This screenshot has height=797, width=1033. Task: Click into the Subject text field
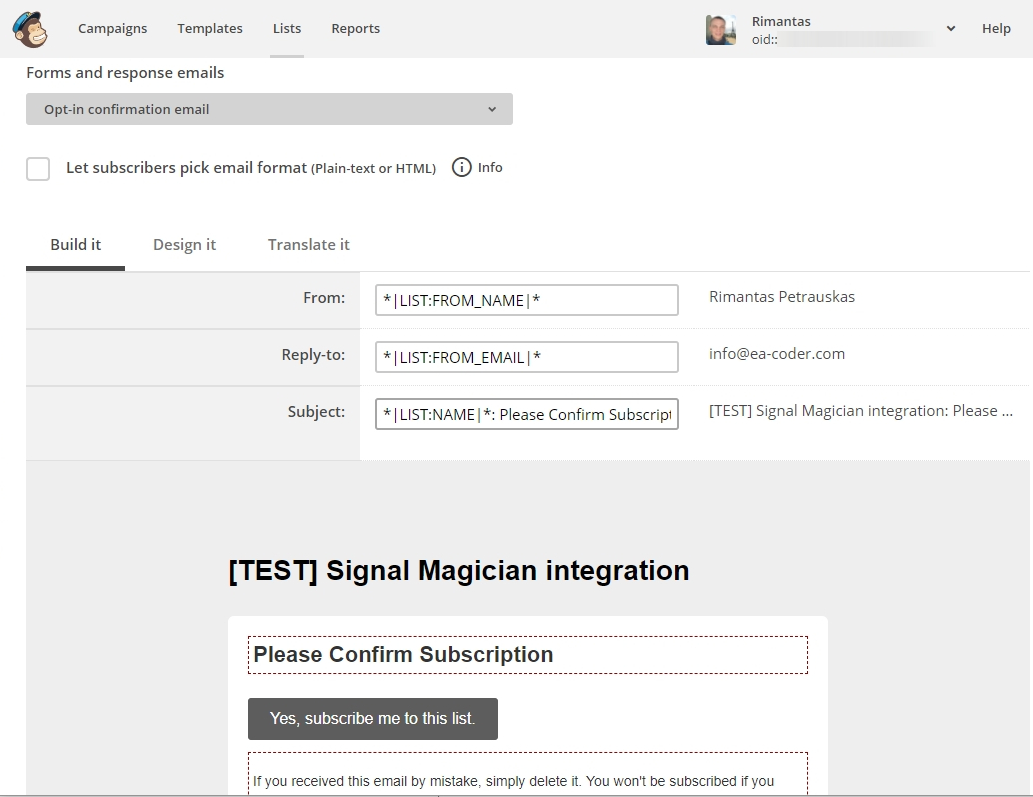pos(526,414)
